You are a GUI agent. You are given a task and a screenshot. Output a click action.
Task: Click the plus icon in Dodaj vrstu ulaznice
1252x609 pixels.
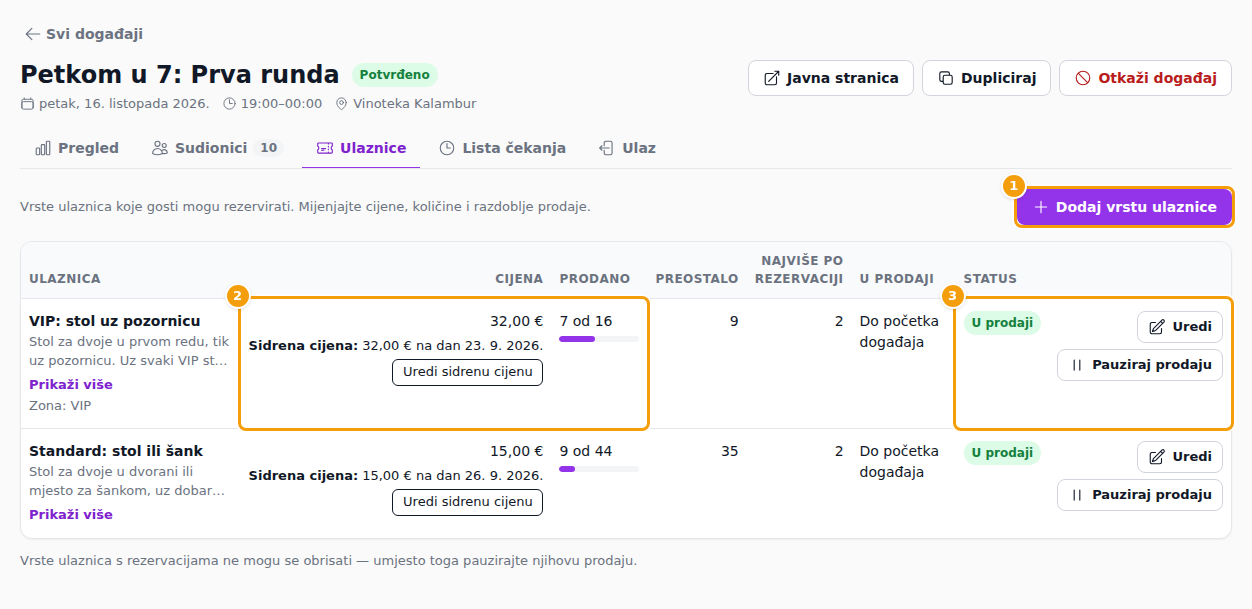(x=1041, y=207)
